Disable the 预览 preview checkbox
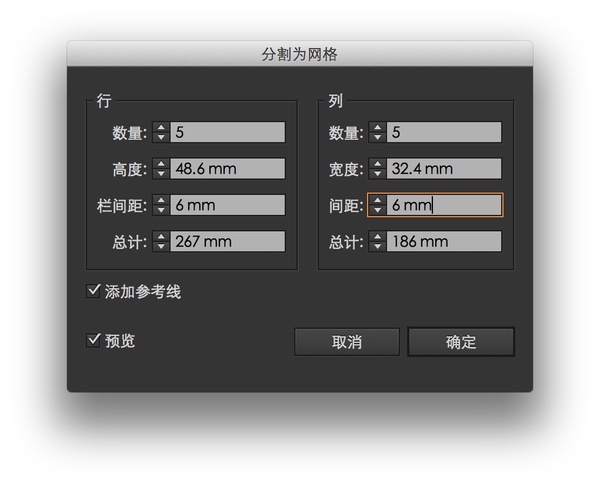This screenshot has height=485, width=600. 95,341
